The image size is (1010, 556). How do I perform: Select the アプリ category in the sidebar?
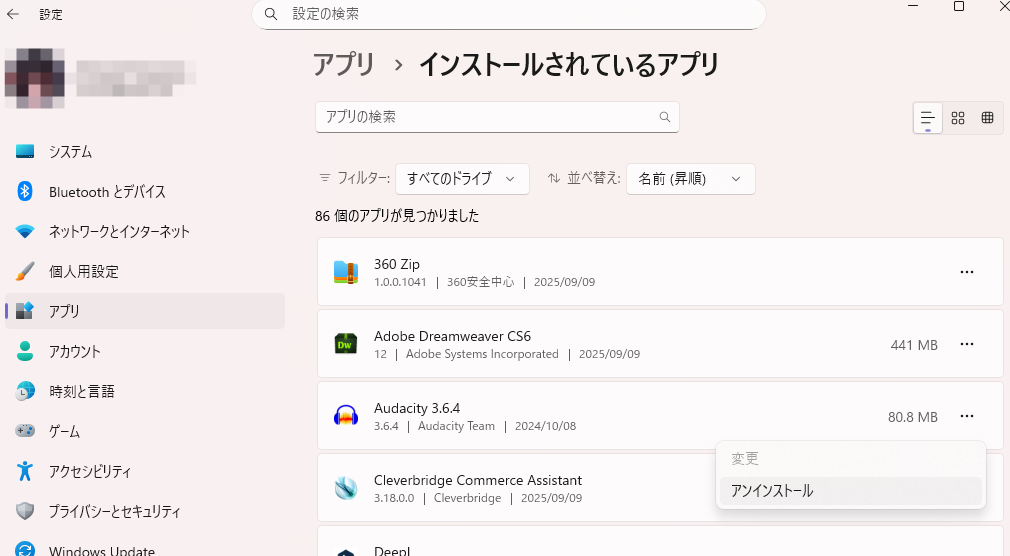click(x=145, y=311)
